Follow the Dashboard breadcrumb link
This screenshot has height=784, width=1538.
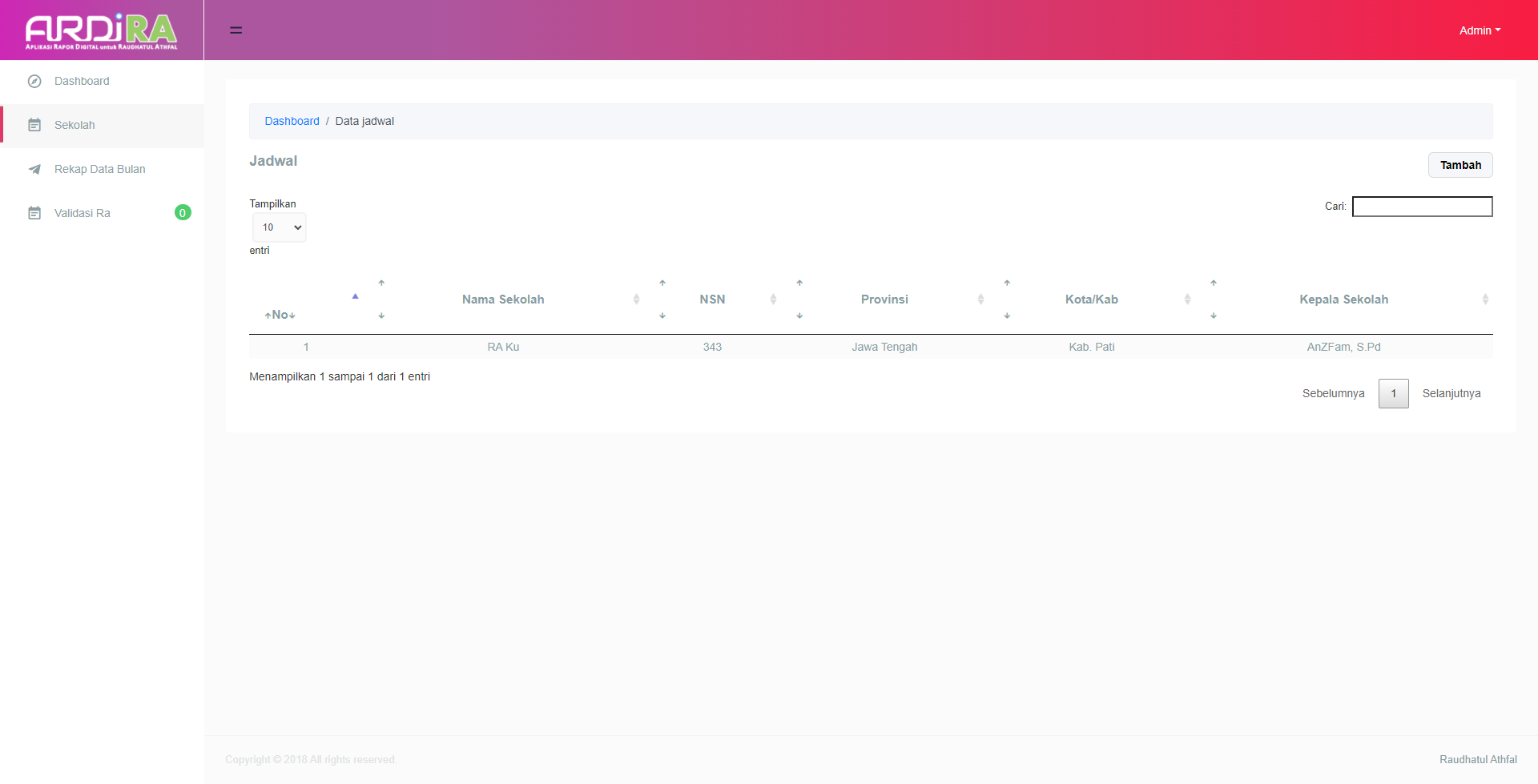pos(292,121)
